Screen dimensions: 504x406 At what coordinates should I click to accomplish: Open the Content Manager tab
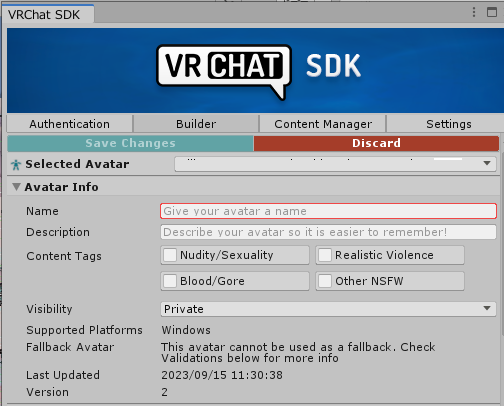click(323, 124)
